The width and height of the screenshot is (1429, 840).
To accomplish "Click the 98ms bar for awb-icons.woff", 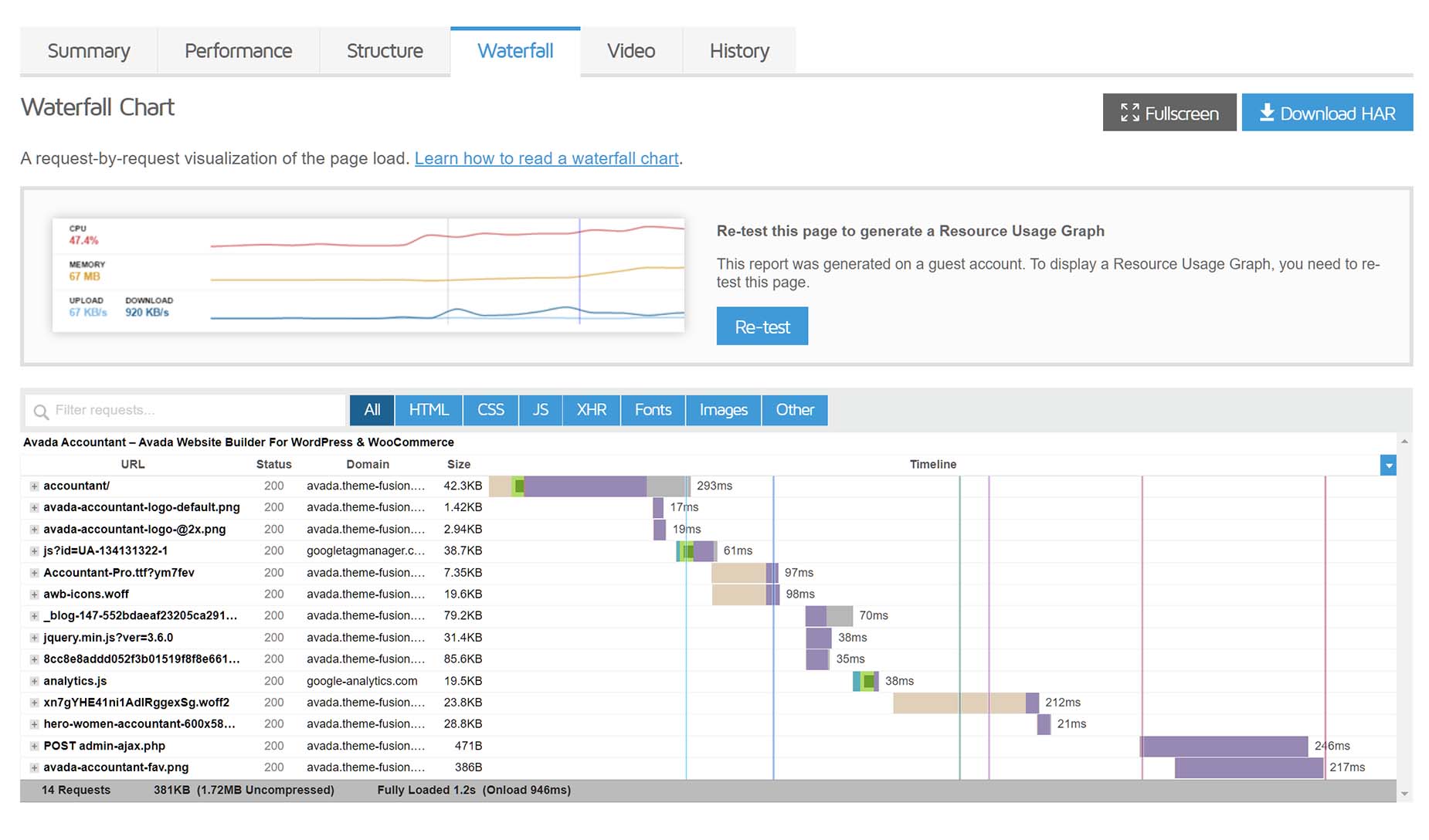I will click(x=745, y=594).
